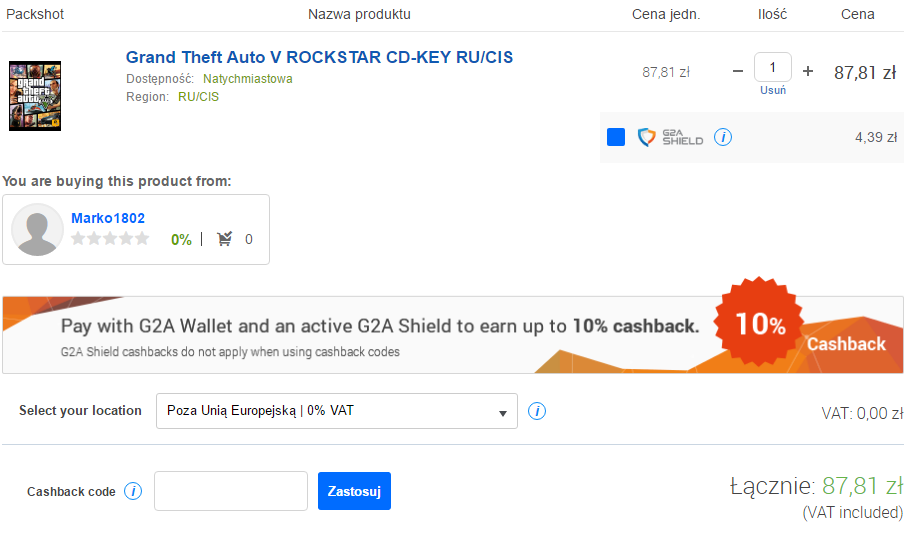Click the seller's star rating

coord(110,239)
